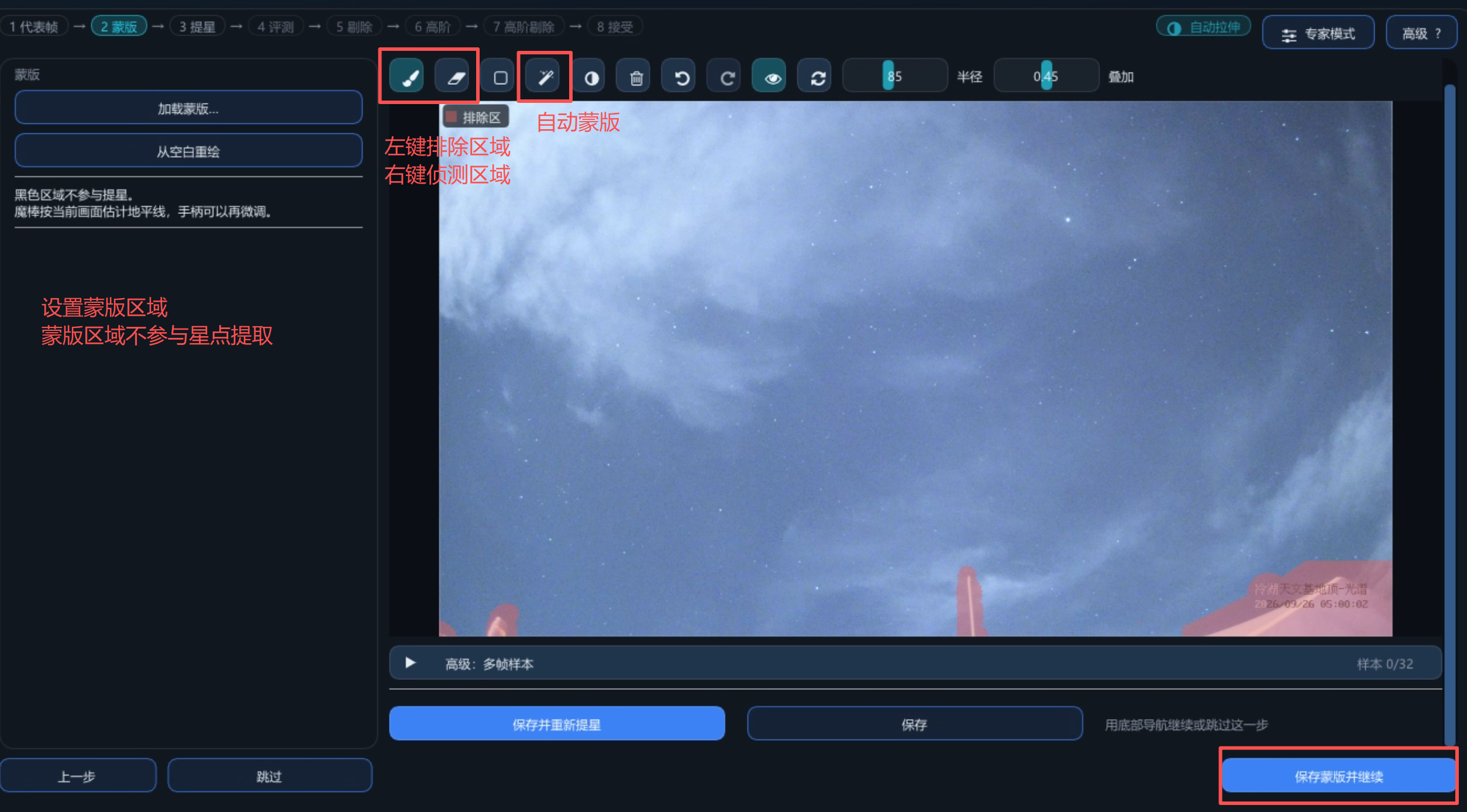Go to step 6 高阶
Screen dimensions: 1467x812
click(432, 27)
